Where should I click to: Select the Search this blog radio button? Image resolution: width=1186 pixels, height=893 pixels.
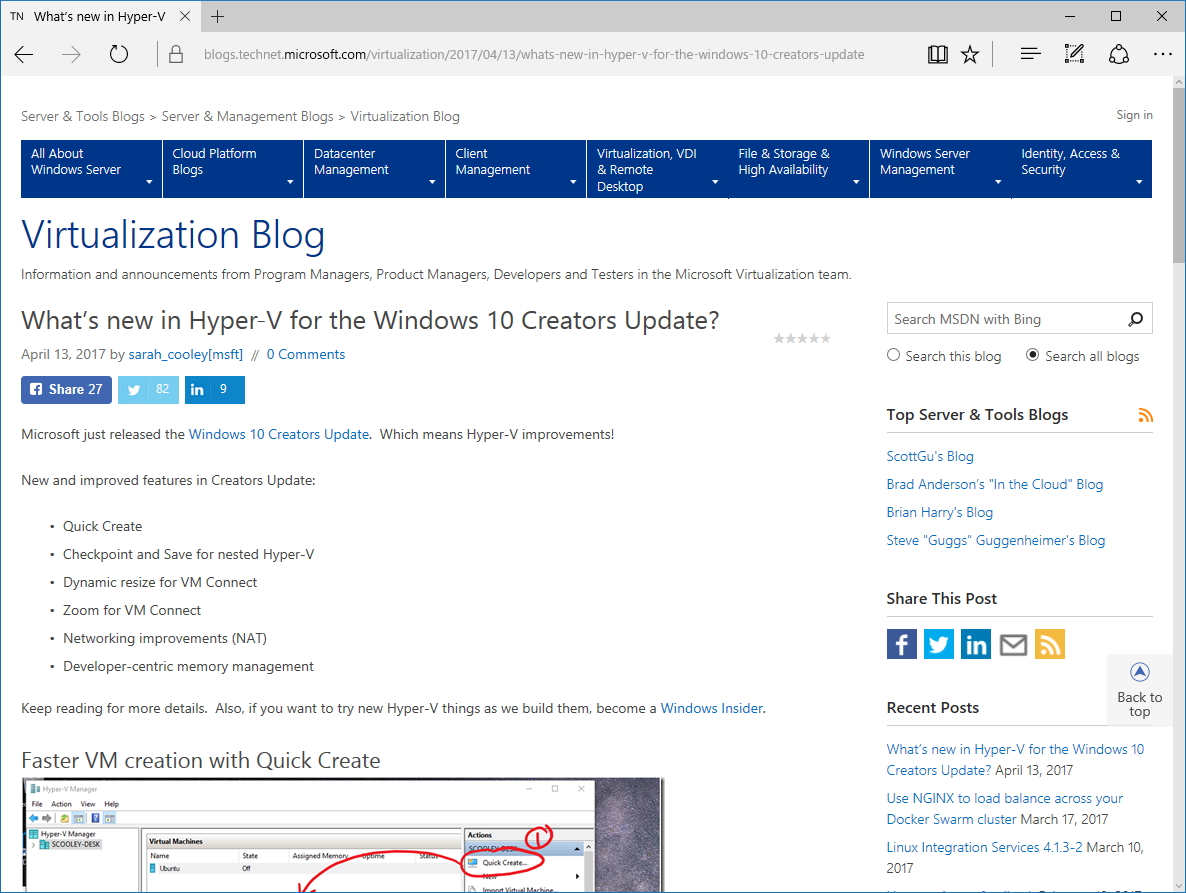tap(892, 355)
